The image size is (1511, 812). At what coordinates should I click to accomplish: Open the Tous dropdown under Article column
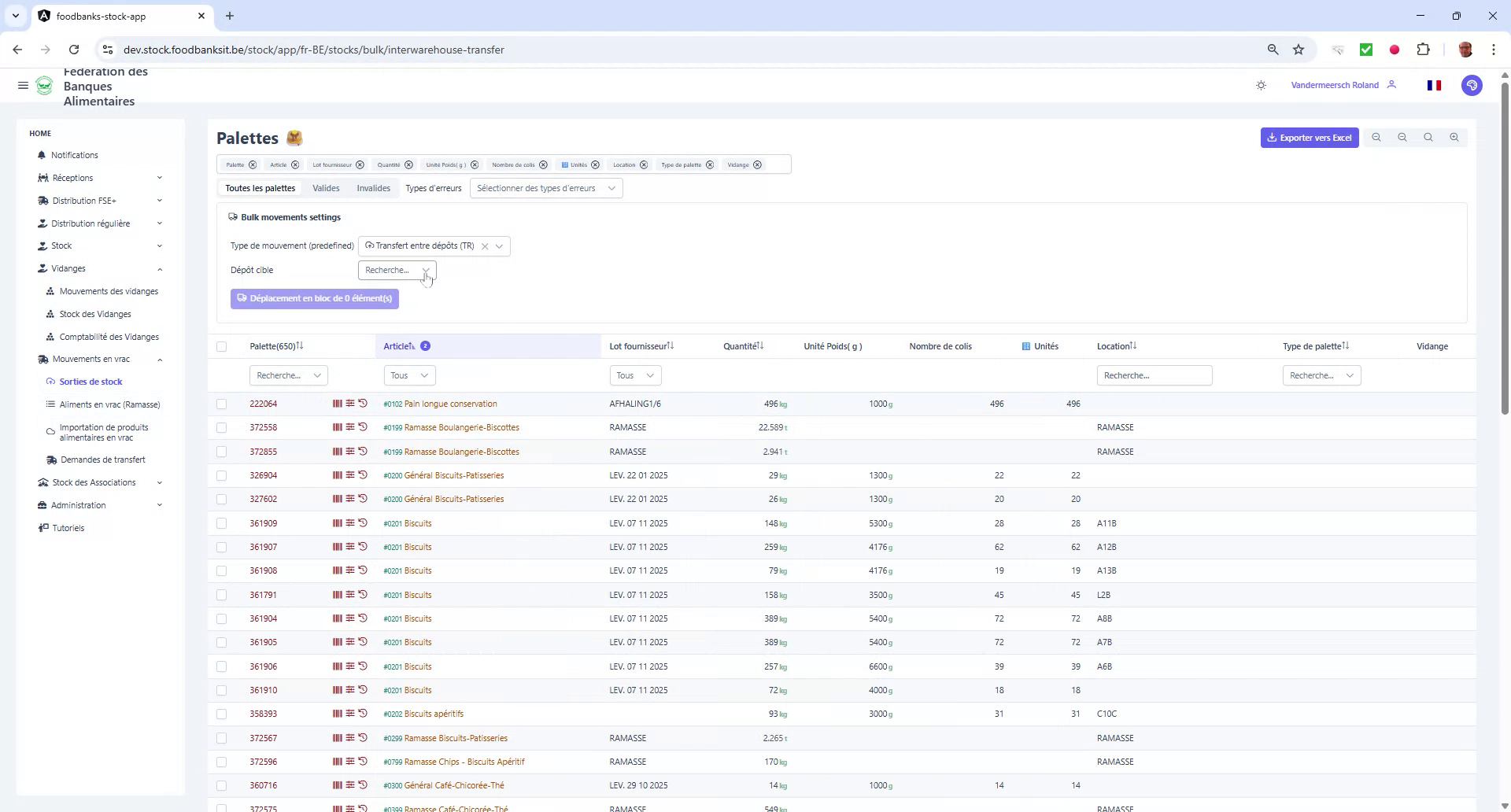pyautogui.click(x=408, y=375)
